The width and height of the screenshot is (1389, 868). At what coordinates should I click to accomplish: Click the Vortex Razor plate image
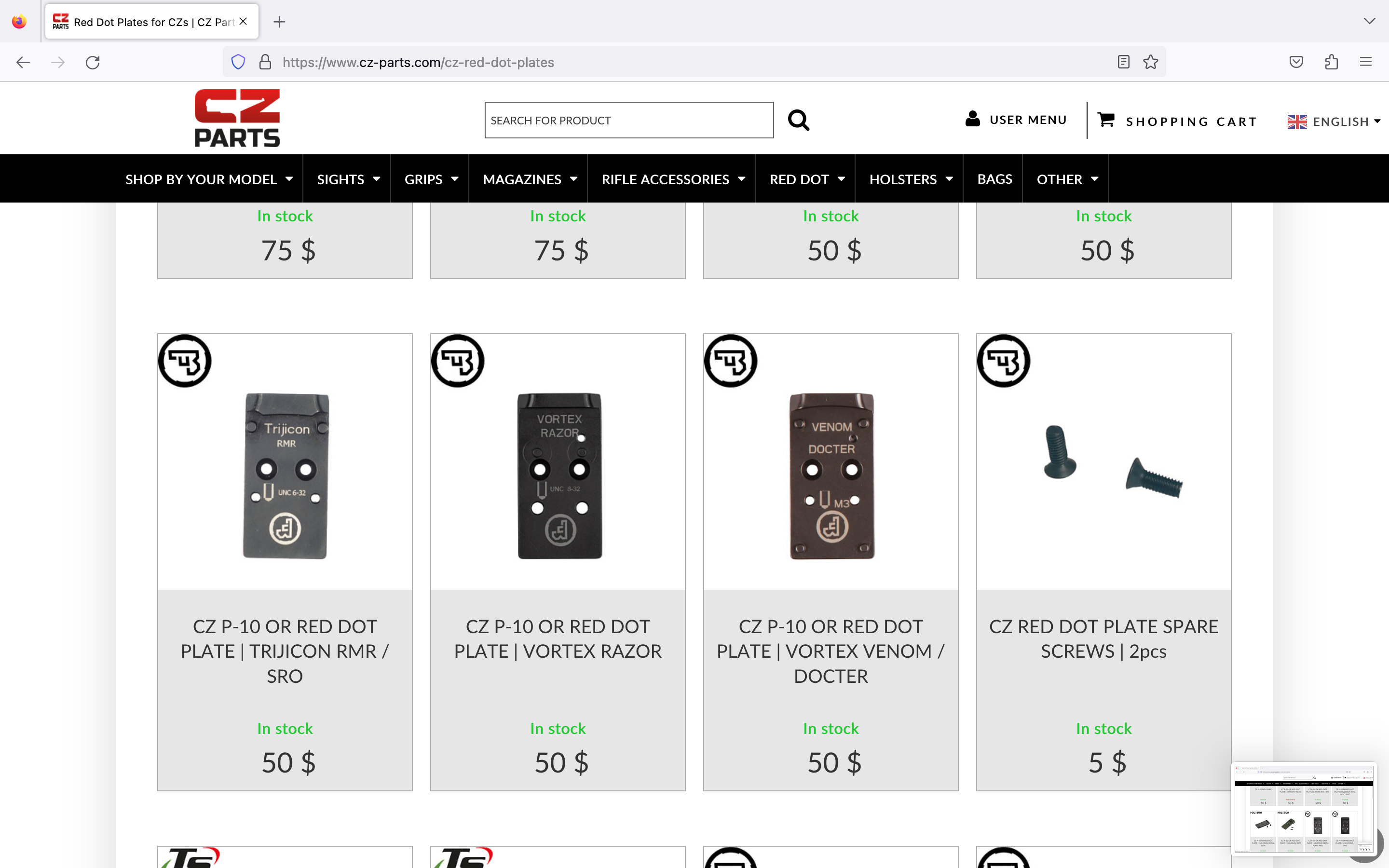pos(559,476)
